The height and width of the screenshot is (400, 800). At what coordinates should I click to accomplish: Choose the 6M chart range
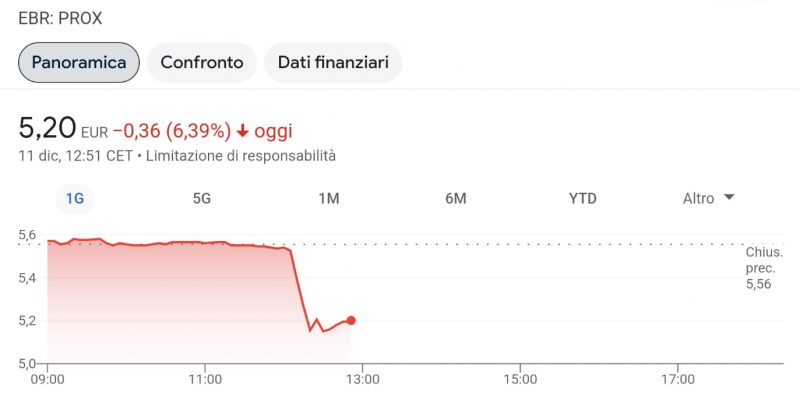click(x=456, y=198)
